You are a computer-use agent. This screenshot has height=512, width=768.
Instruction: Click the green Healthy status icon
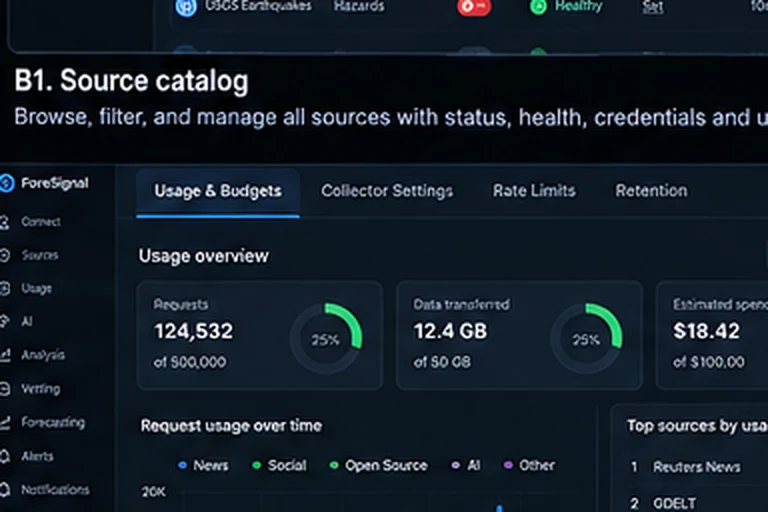pos(538,6)
